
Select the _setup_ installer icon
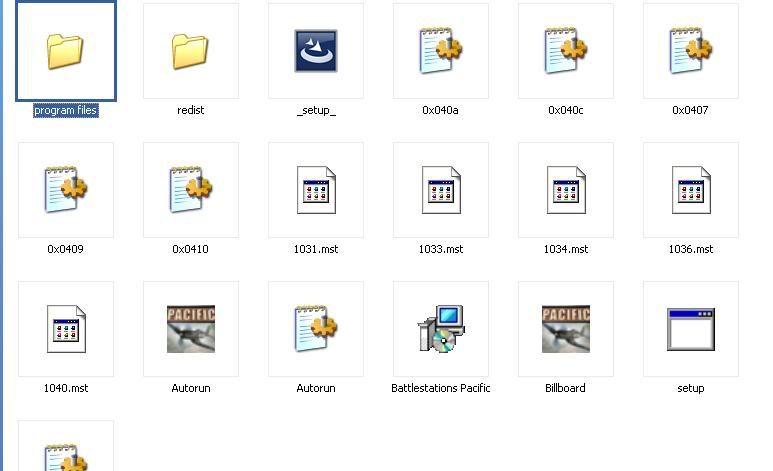[x=315, y=50]
